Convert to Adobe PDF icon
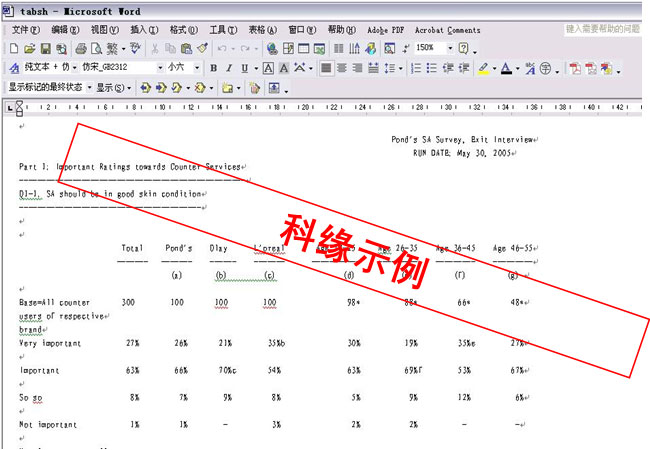This screenshot has height=450, width=650. tap(575, 68)
